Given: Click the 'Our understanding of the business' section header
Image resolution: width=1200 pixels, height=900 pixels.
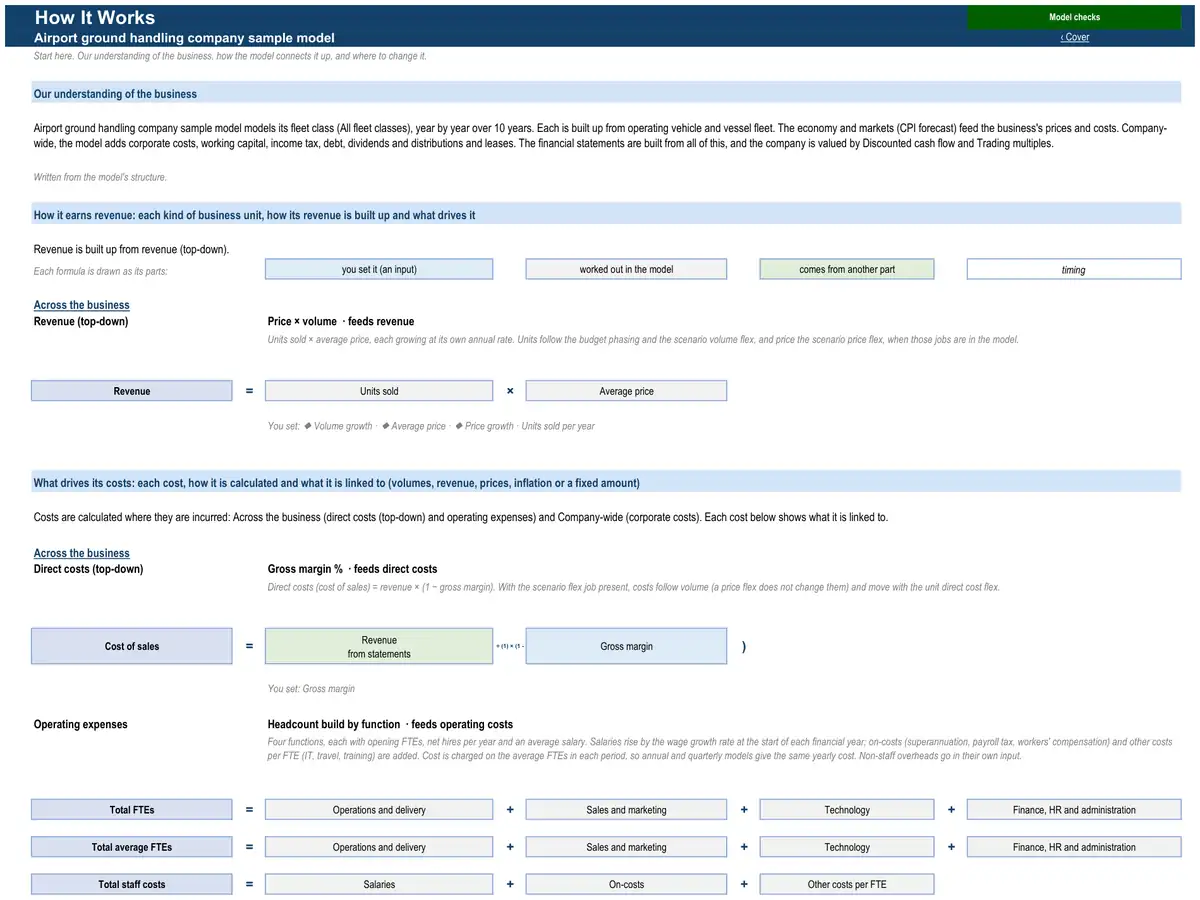Looking at the screenshot, I should pos(606,93).
